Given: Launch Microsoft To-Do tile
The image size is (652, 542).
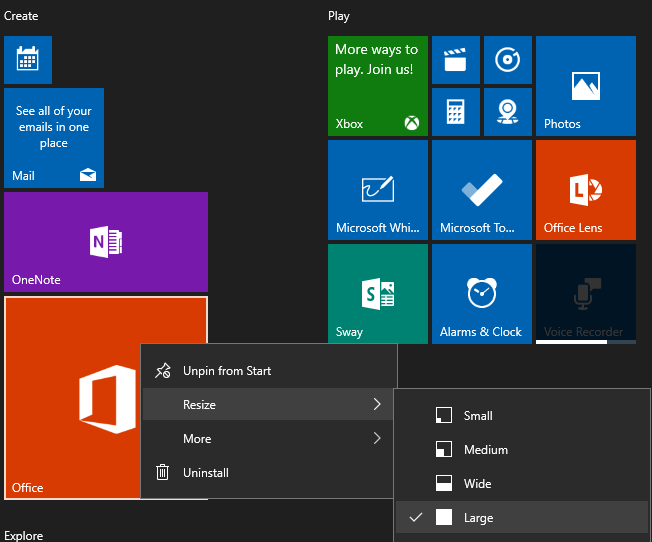Looking at the screenshot, I should (482, 190).
